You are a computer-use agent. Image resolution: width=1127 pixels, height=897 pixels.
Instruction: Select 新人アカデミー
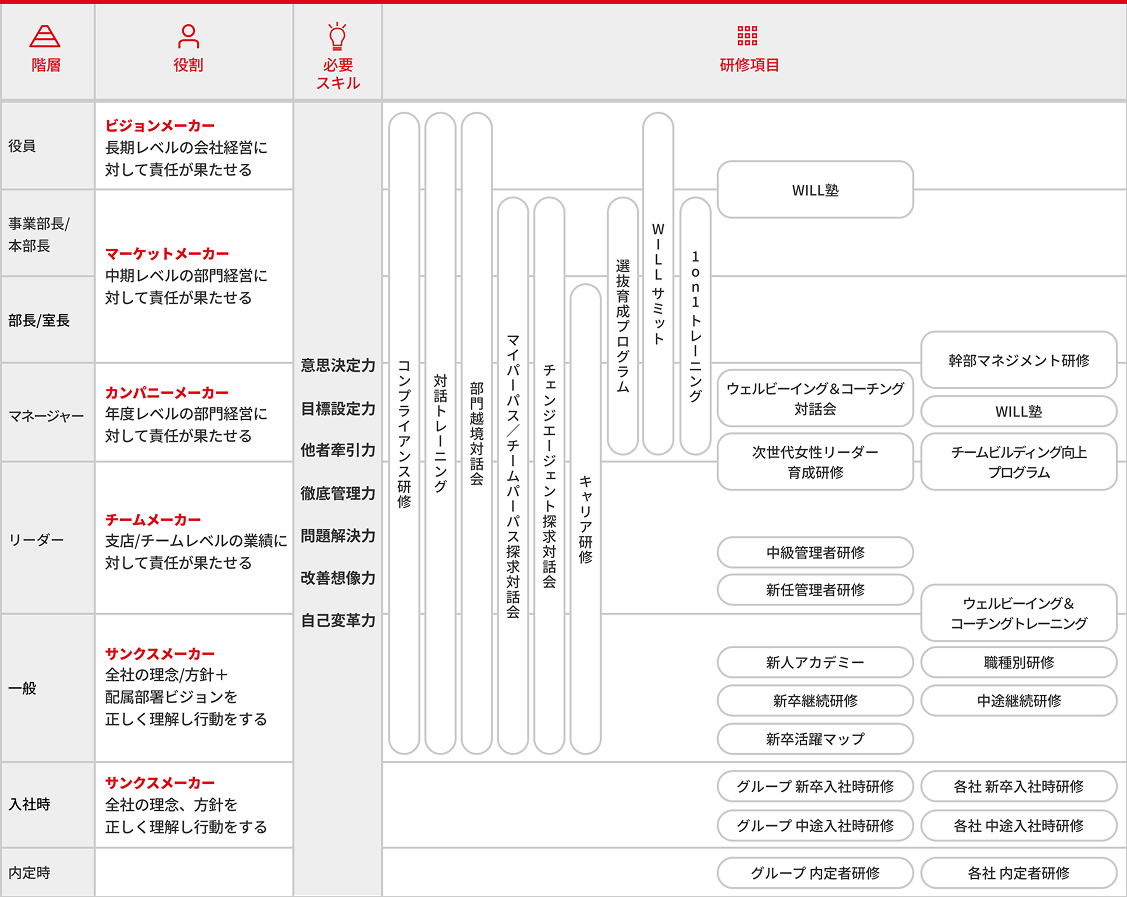[814, 662]
